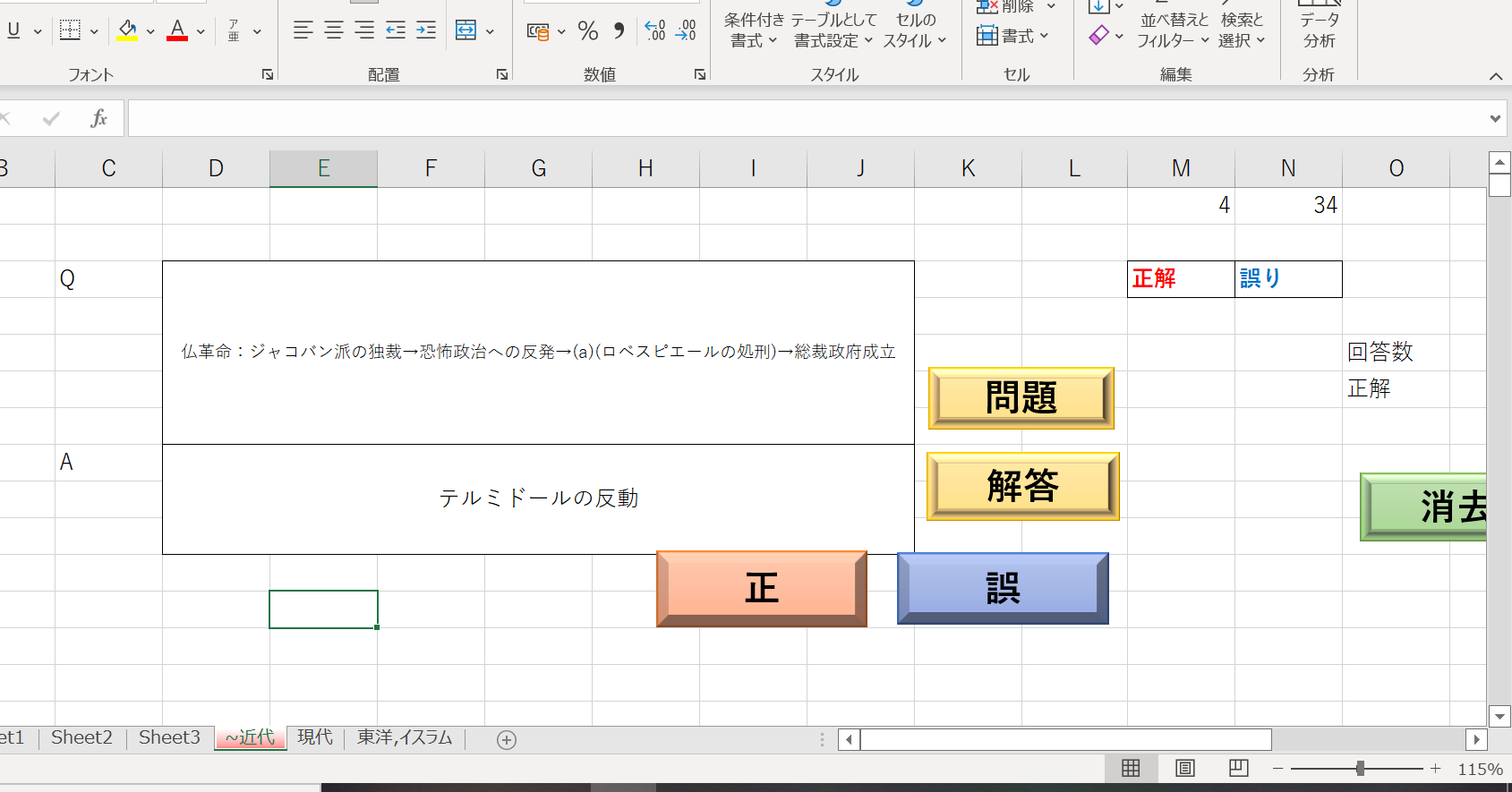The height and width of the screenshot is (792, 1512).
Task: Apply the red font color
Action: point(177,30)
